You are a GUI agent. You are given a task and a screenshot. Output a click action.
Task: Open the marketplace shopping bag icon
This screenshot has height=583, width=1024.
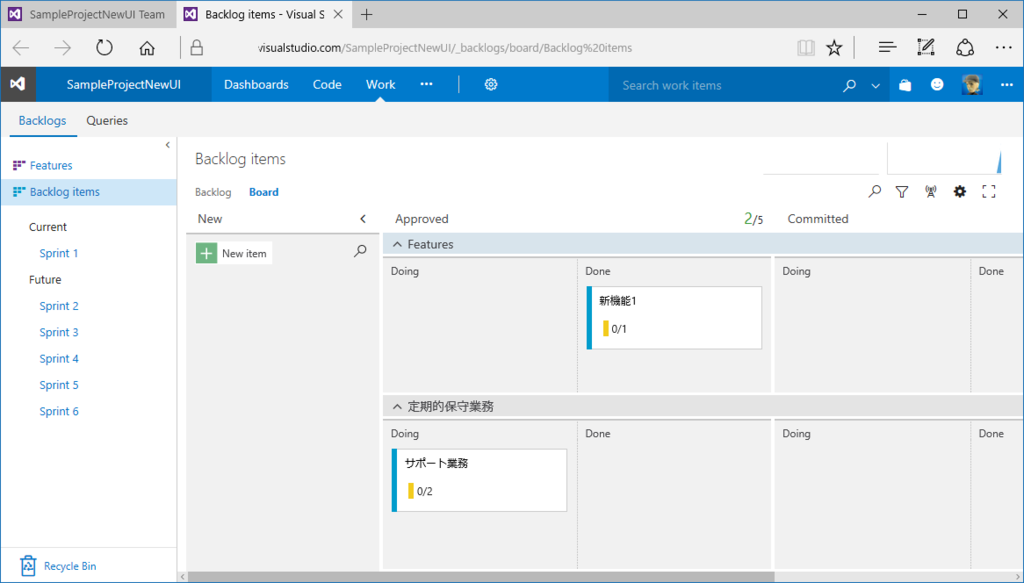coord(904,85)
